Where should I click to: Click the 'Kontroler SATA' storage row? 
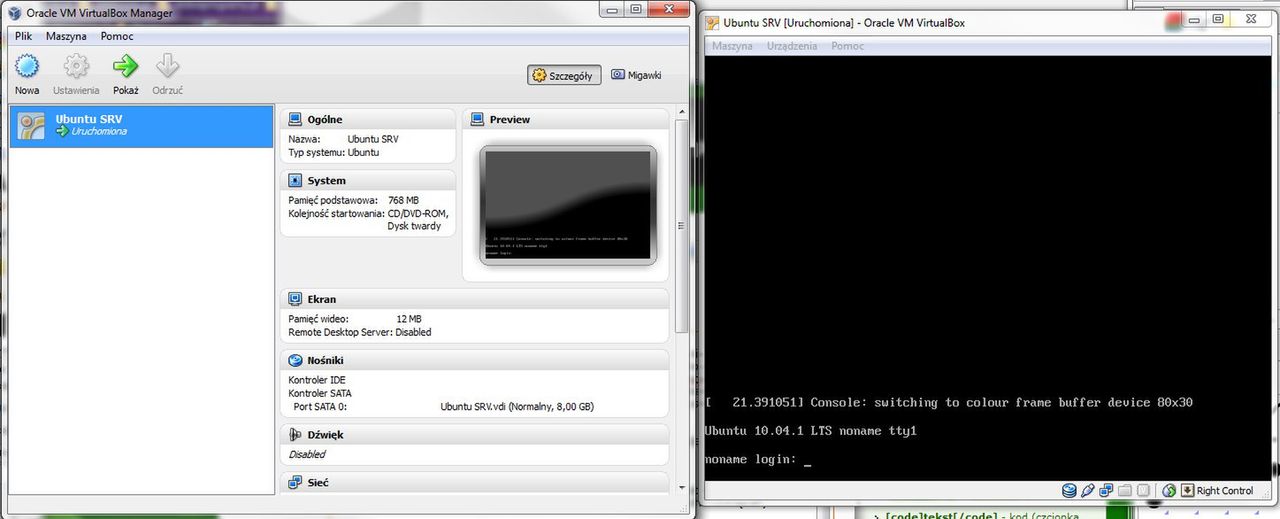coord(320,393)
